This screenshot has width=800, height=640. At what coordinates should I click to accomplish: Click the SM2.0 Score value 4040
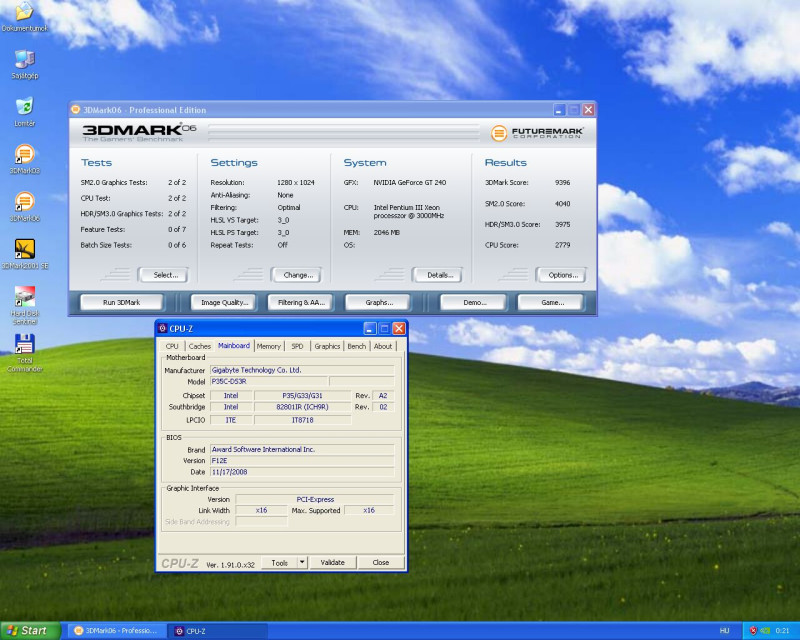tap(562, 204)
